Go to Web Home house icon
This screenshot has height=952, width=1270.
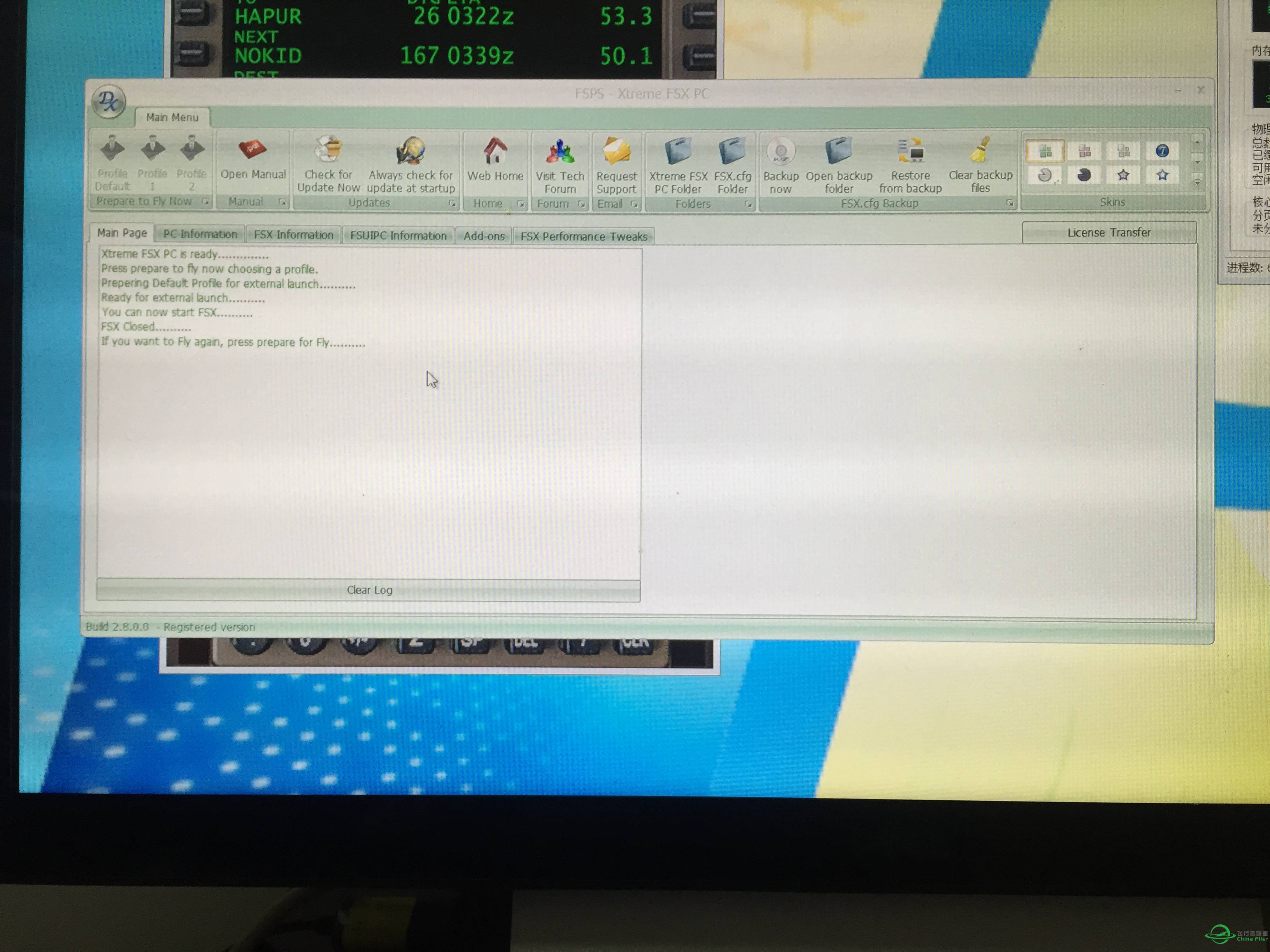pyautogui.click(x=495, y=159)
